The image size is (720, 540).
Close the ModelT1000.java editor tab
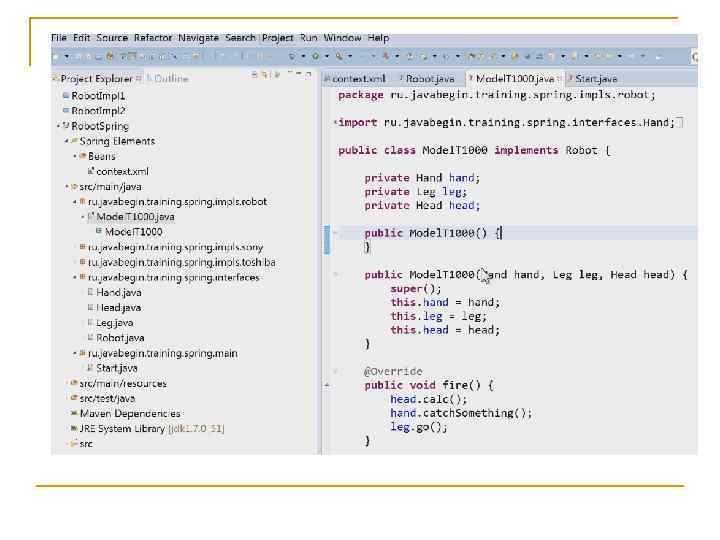tap(559, 79)
